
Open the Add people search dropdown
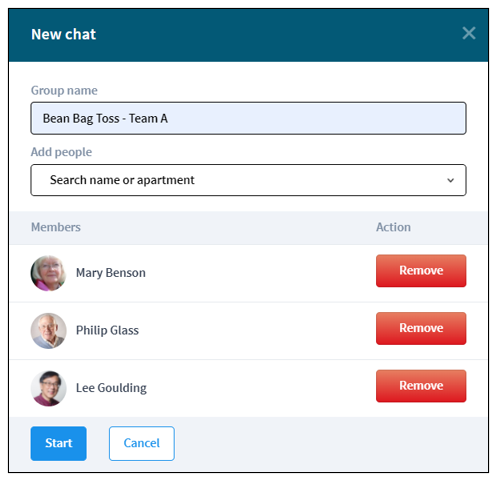point(248,180)
